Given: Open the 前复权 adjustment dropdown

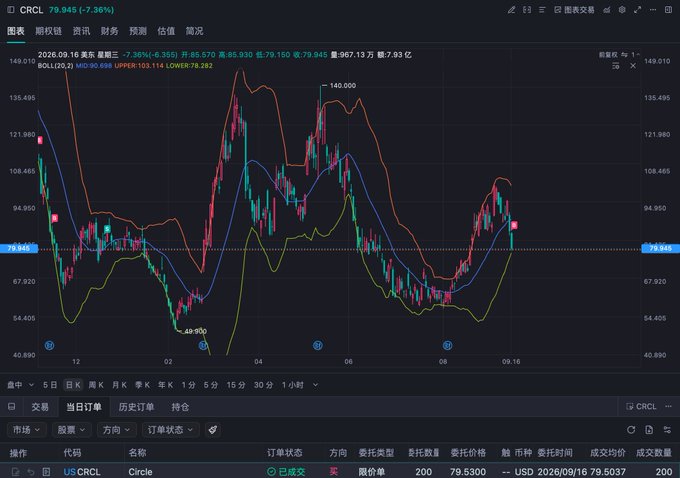Looking at the screenshot, I should (x=608, y=55).
